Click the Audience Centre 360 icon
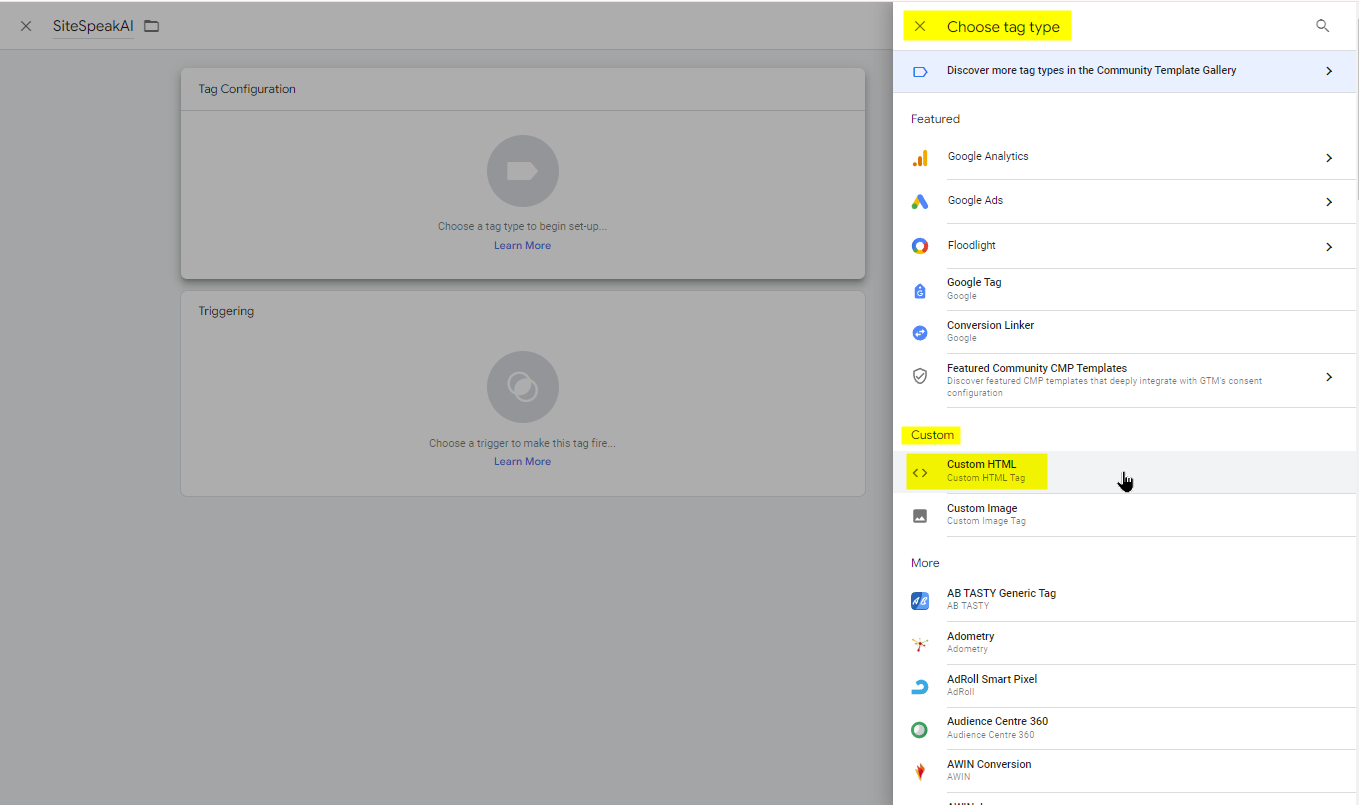Screen dimensions: 1359x805 pos(920,730)
